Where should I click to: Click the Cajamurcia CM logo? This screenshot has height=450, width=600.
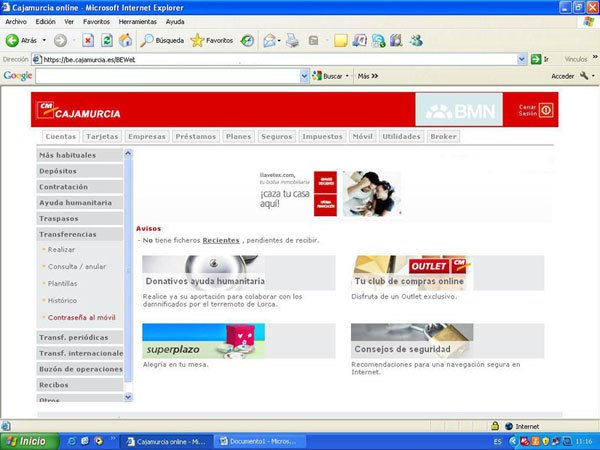pyautogui.click(x=79, y=111)
